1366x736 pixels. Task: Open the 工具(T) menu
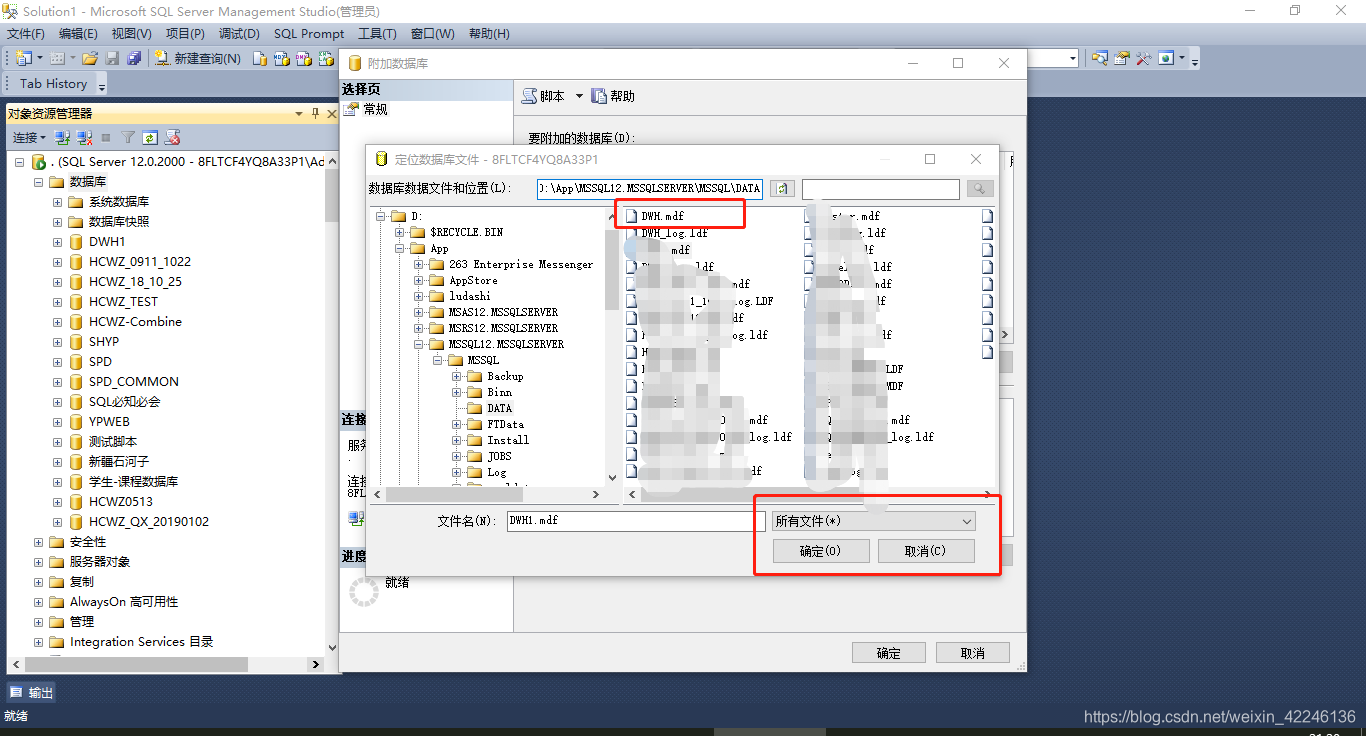point(377,34)
